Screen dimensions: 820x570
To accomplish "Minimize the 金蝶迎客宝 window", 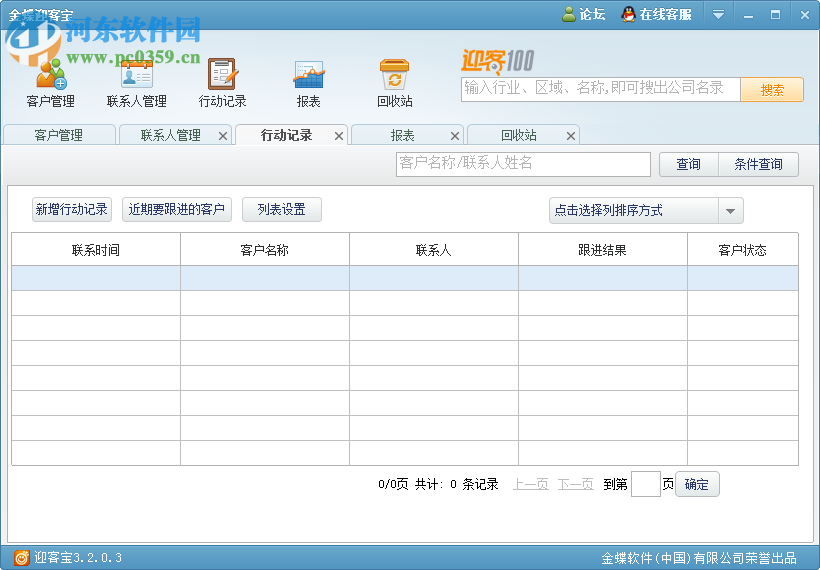I will 748,15.
